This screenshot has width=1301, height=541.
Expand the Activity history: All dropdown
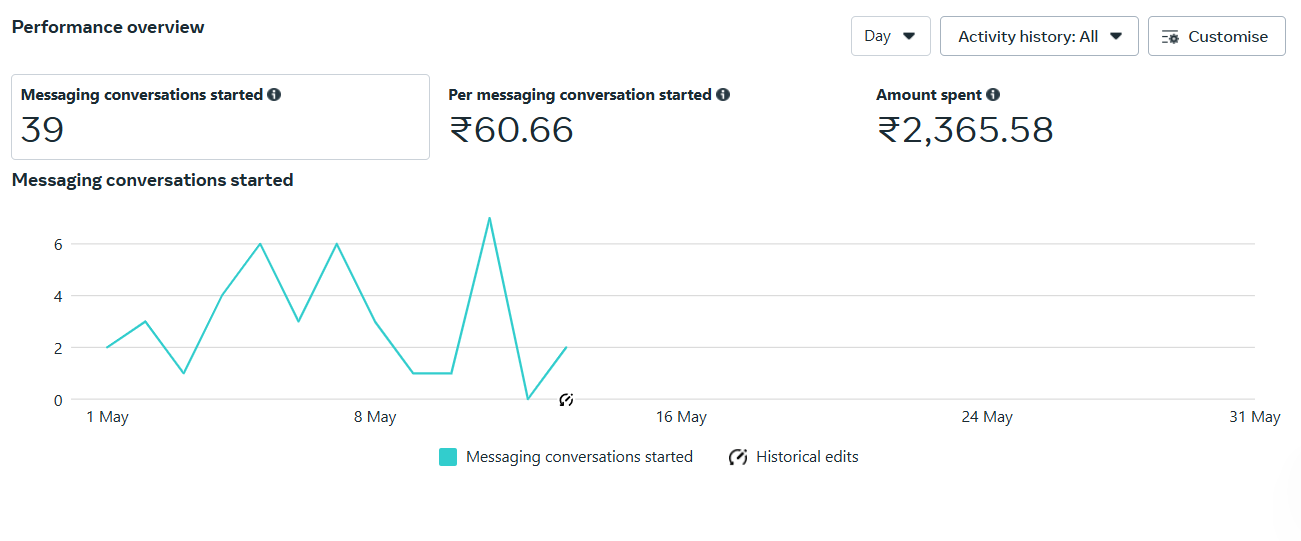tap(1039, 36)
